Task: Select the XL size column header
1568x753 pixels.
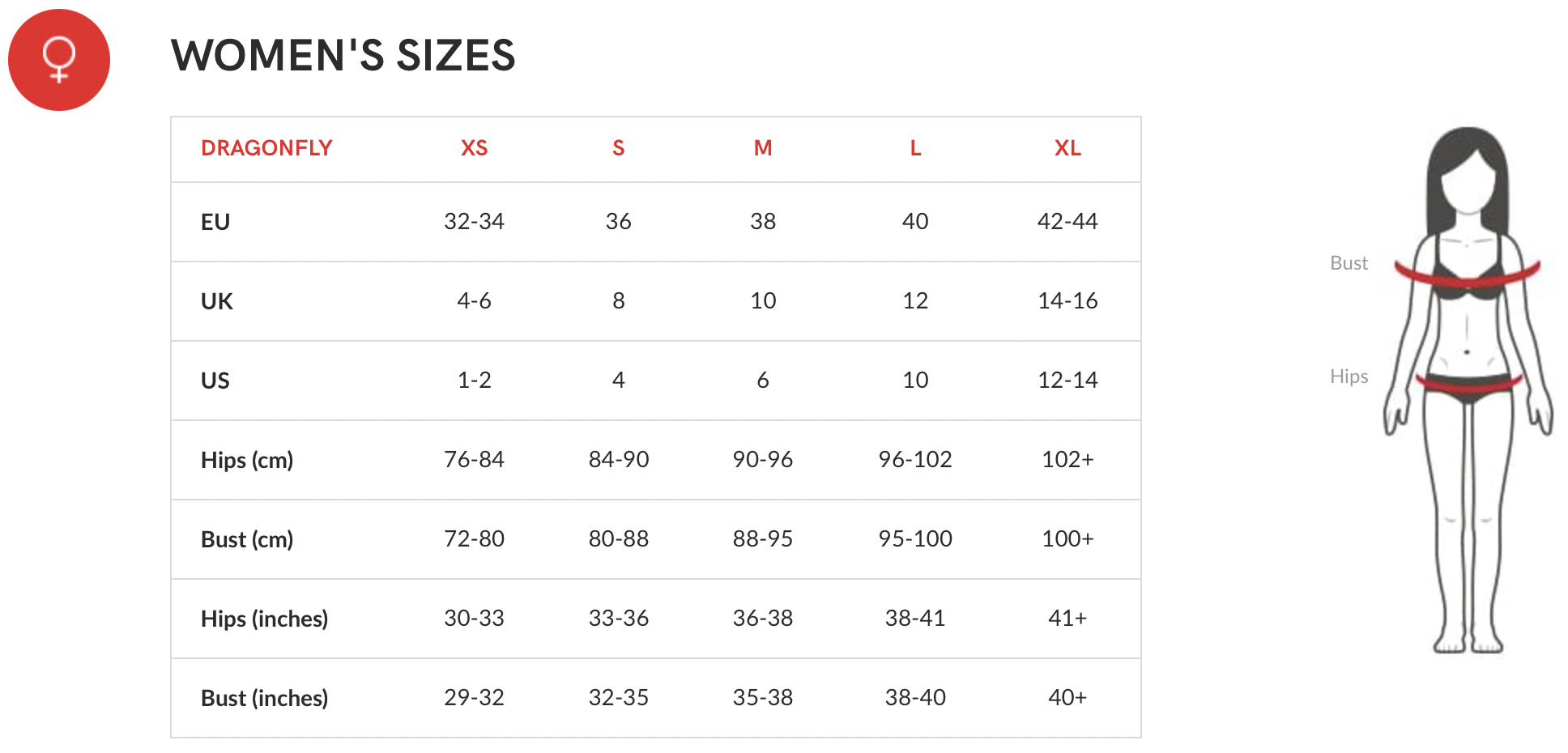Action: click(x=1067, y=148)
